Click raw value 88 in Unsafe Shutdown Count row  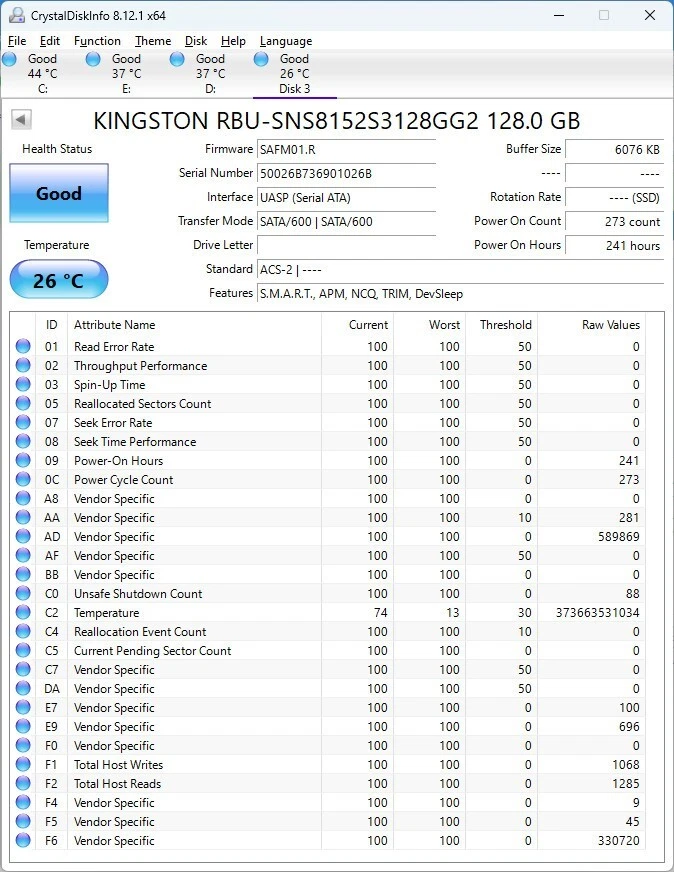633,593
